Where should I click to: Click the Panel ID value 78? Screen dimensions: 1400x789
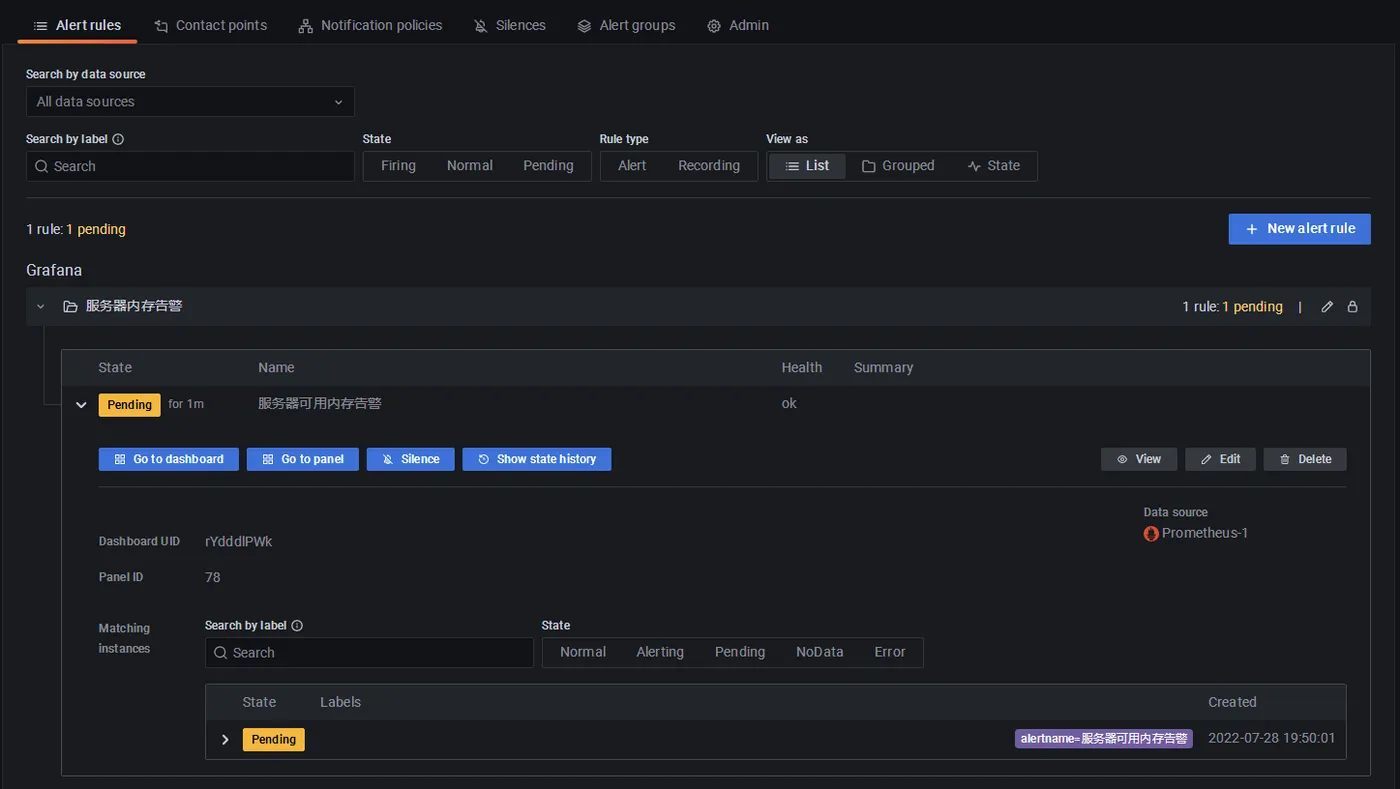pyautogui.click(x=212, y=577)
